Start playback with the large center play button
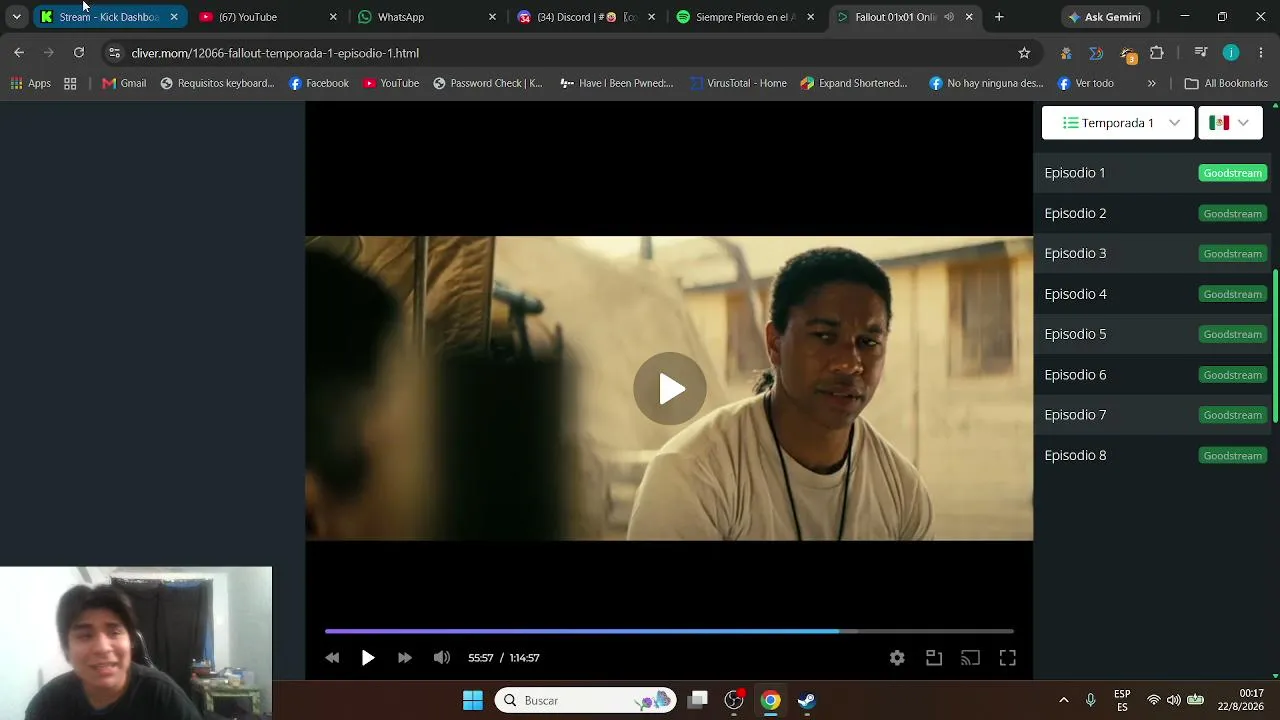This screenshot has height=720, width=1280. coord(670,389)
